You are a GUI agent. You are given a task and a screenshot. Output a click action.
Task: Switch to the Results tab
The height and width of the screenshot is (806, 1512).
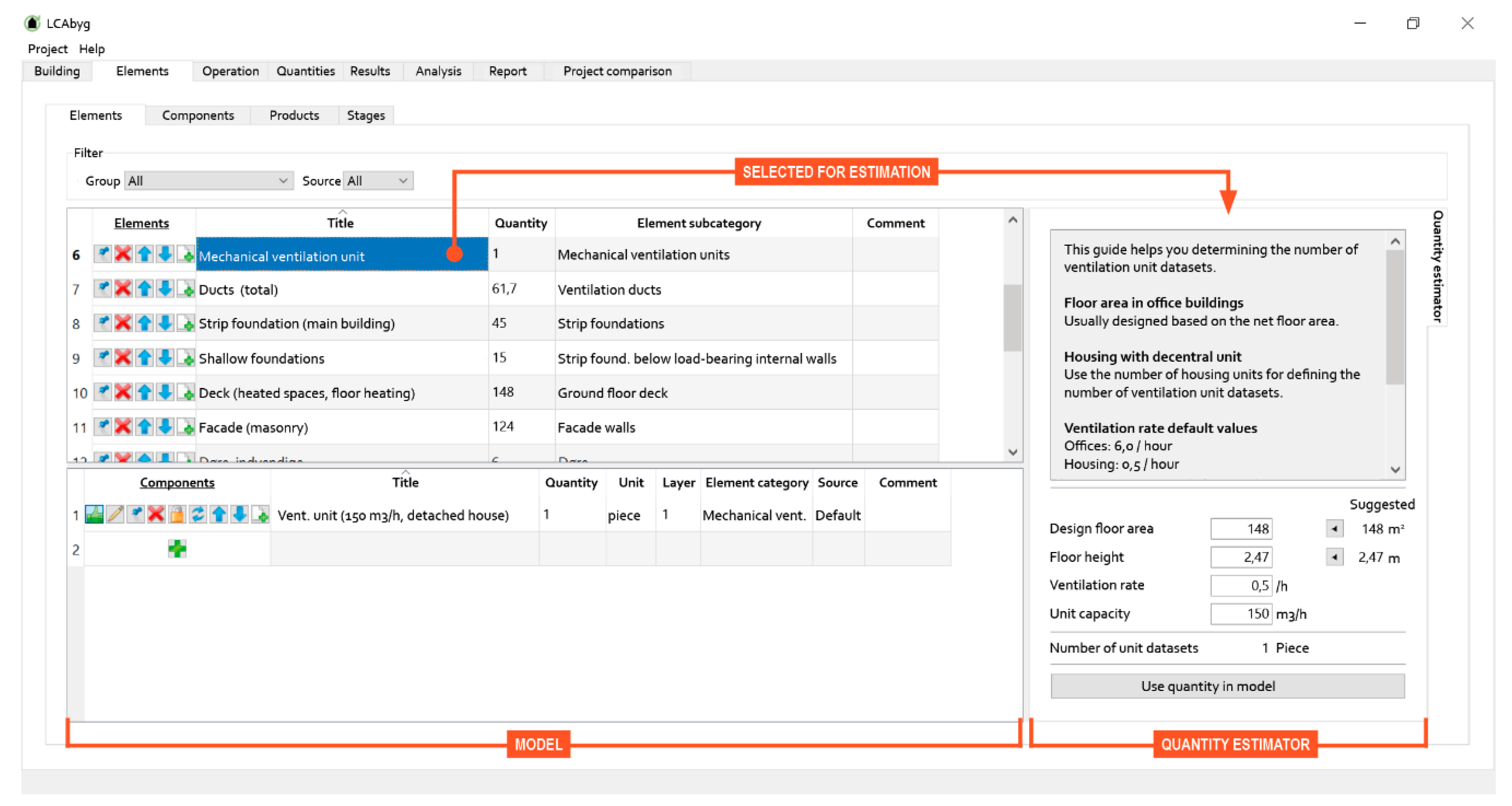click(x=370, y=71)
